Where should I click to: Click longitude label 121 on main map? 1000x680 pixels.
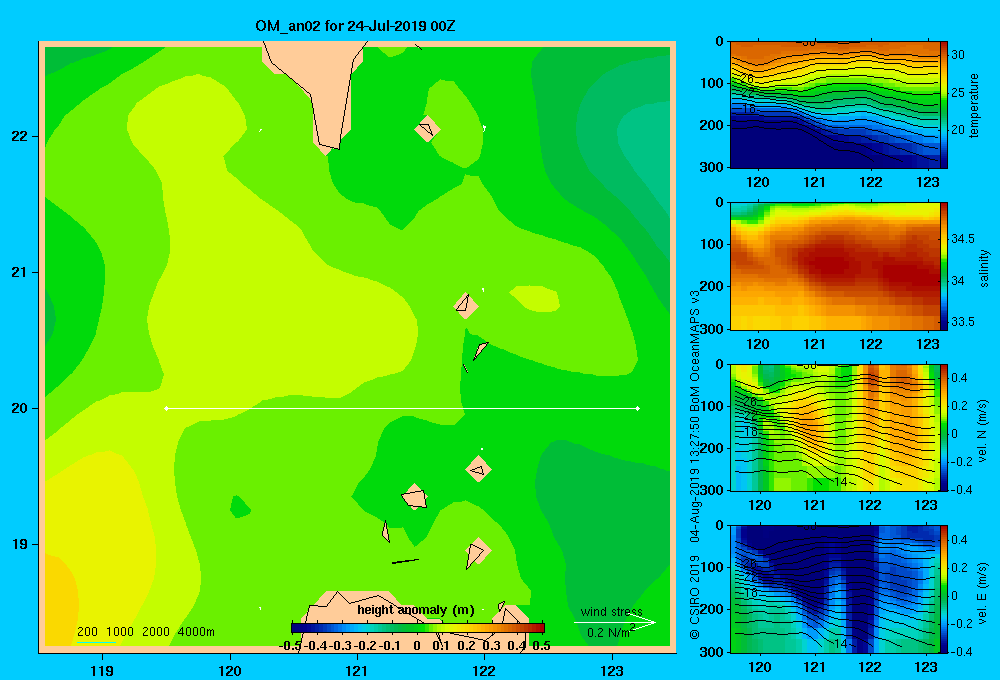[x=357, y=670]
